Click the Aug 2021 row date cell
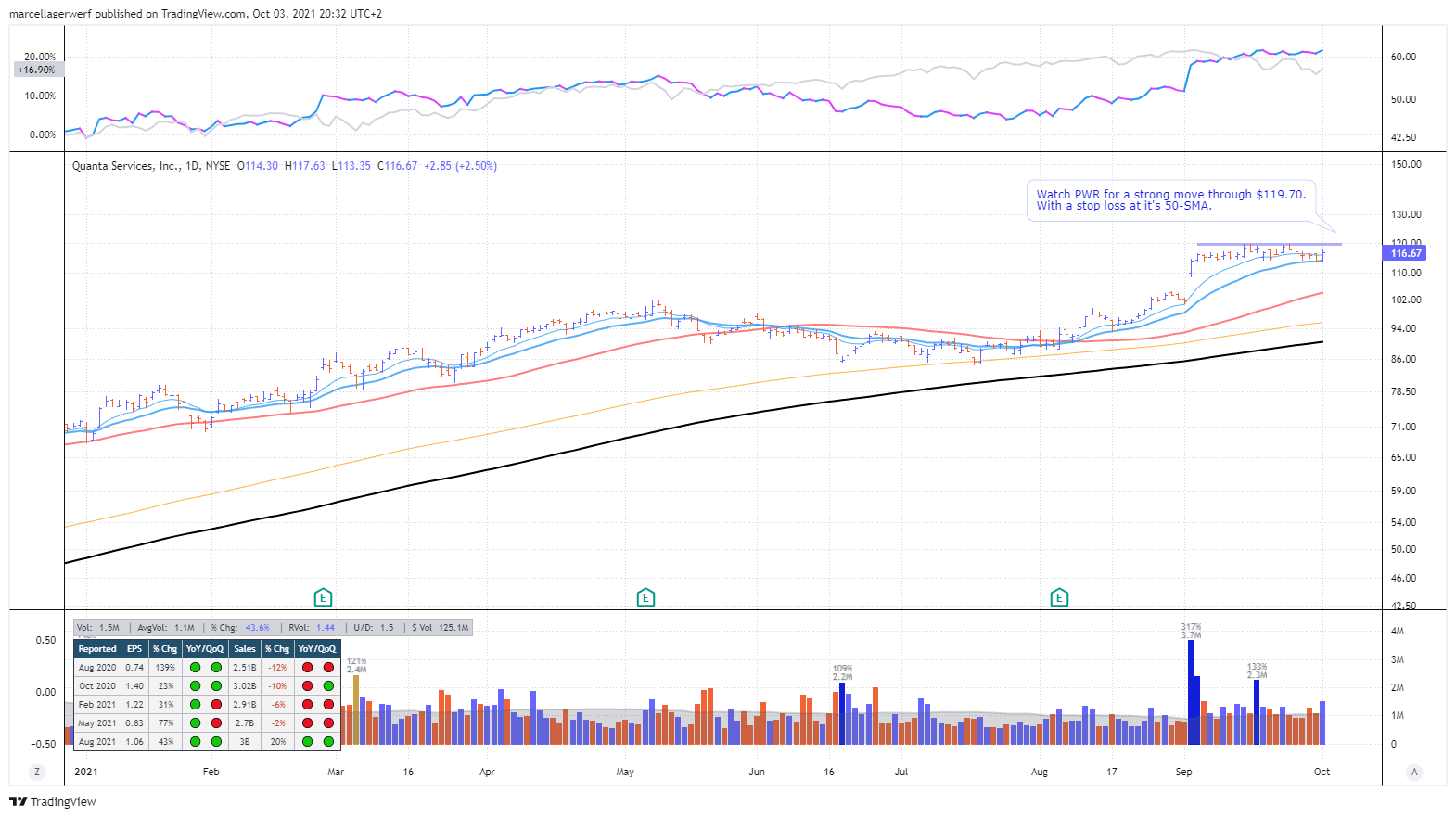The image size is (1456, 818). (97, 742)
